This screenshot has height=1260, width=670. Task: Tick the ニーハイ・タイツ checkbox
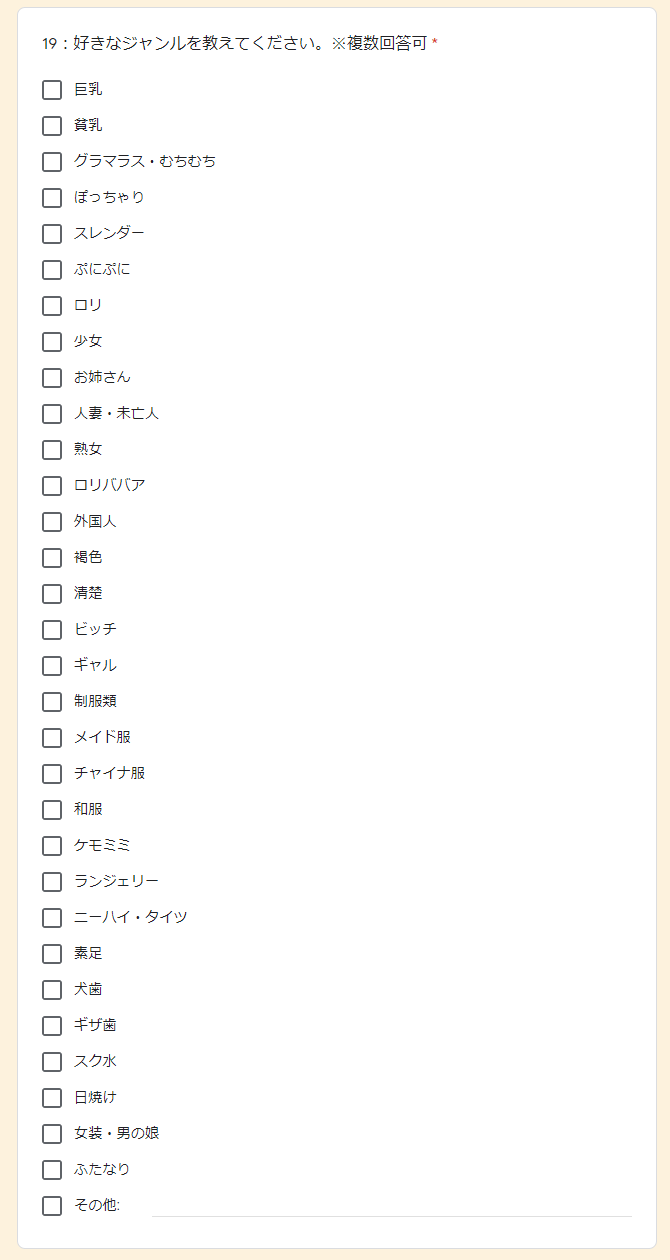pyautogui.click(x=52, y=918)
